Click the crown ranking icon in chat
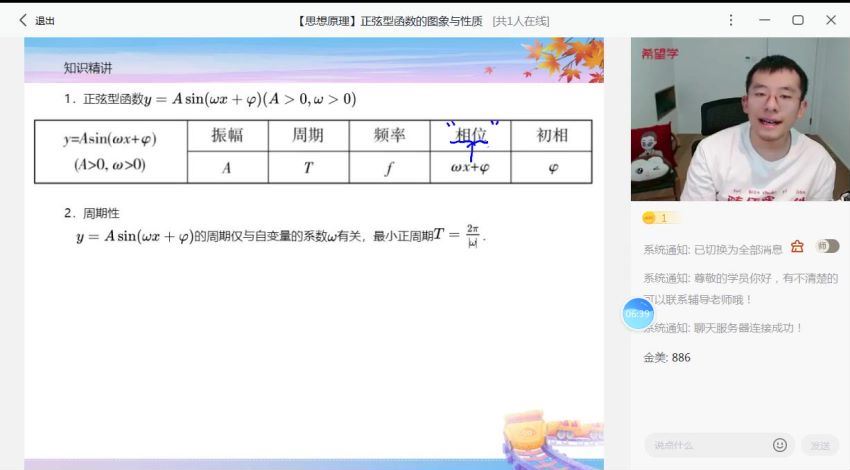The width and height of the screenshot is (850, 470). (x=797, y=247)
